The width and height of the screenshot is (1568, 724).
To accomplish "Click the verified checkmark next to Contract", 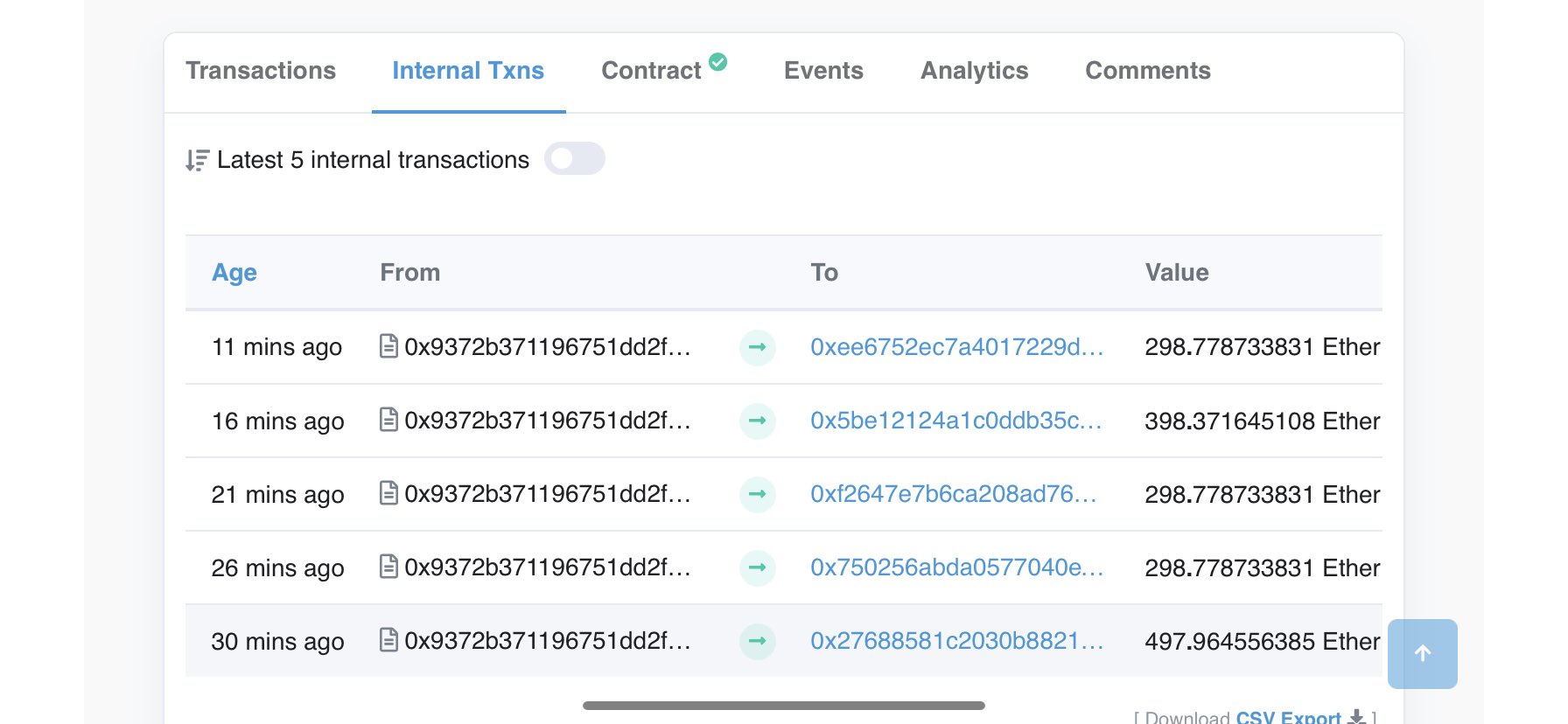I will coord(717,61).
